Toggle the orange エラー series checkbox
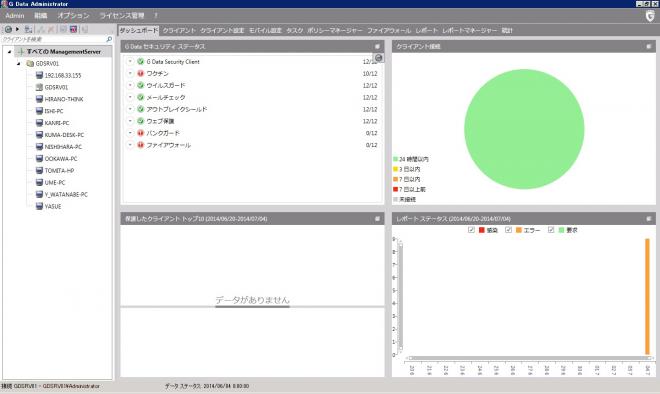Screen dimensions: 660x394 coord(508,230)
